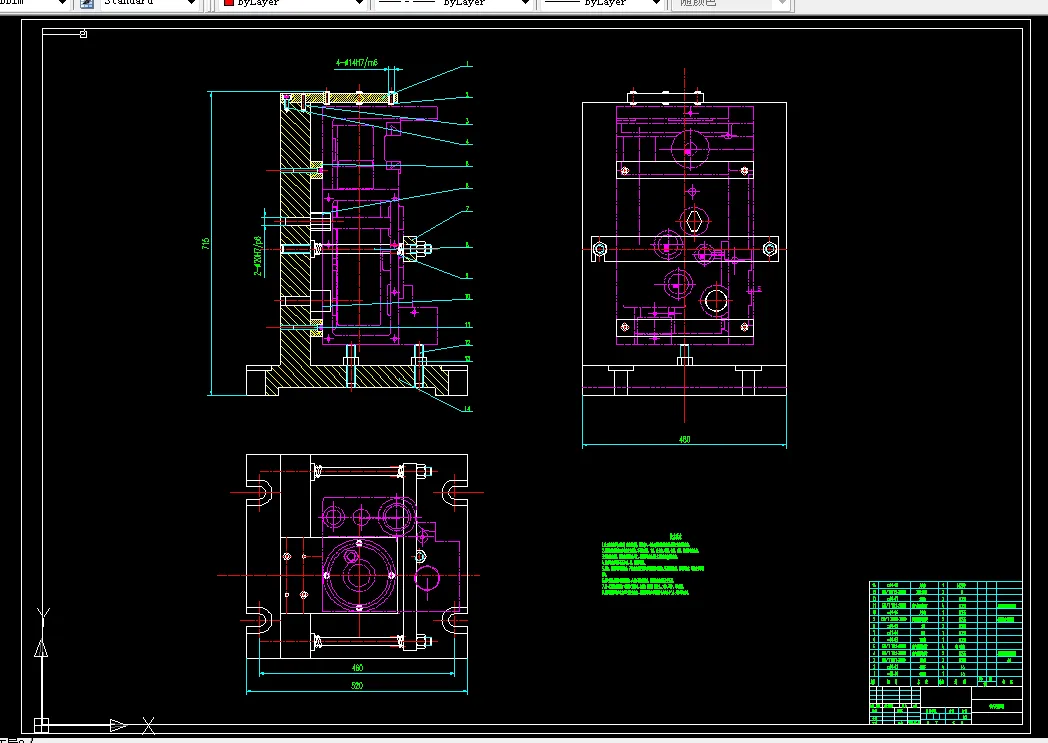
Task: Select part balloon number 14
Action: pos(467,409)
